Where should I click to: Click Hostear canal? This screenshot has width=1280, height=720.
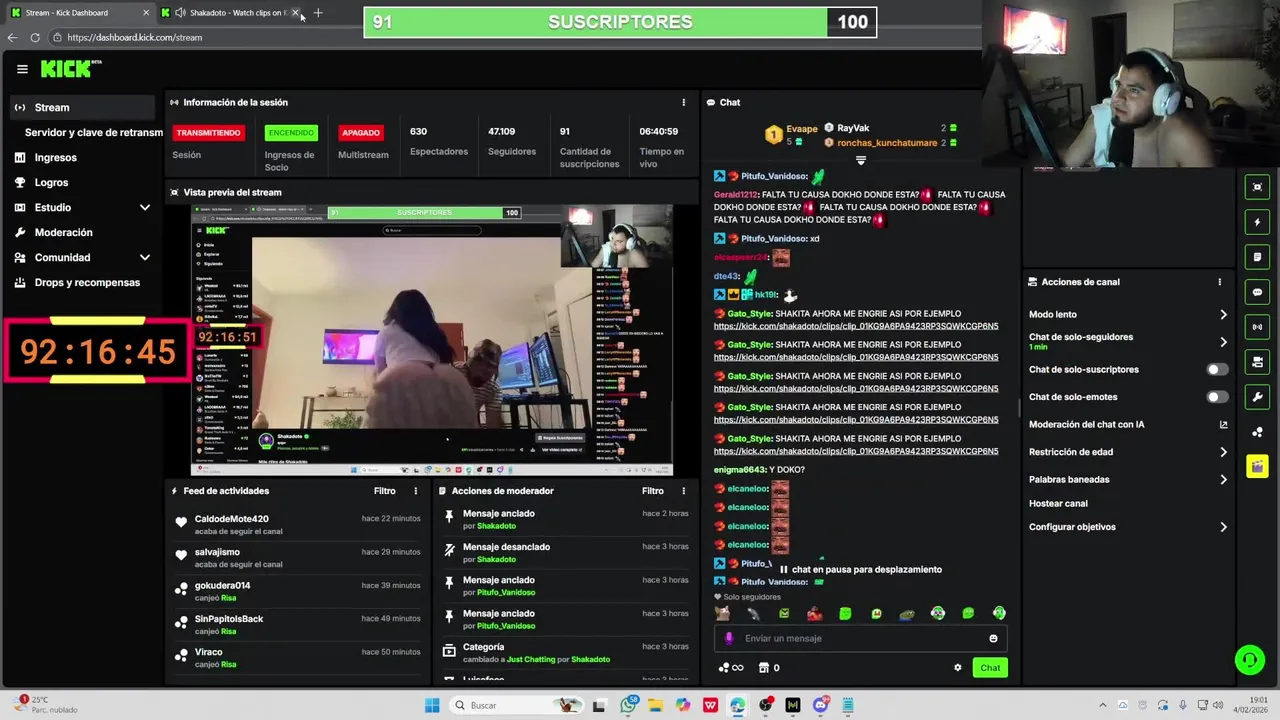click(x=1058, y=503)
